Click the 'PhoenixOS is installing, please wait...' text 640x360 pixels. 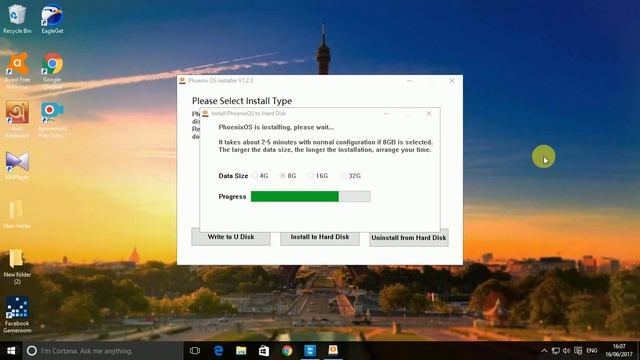point(276,127)
